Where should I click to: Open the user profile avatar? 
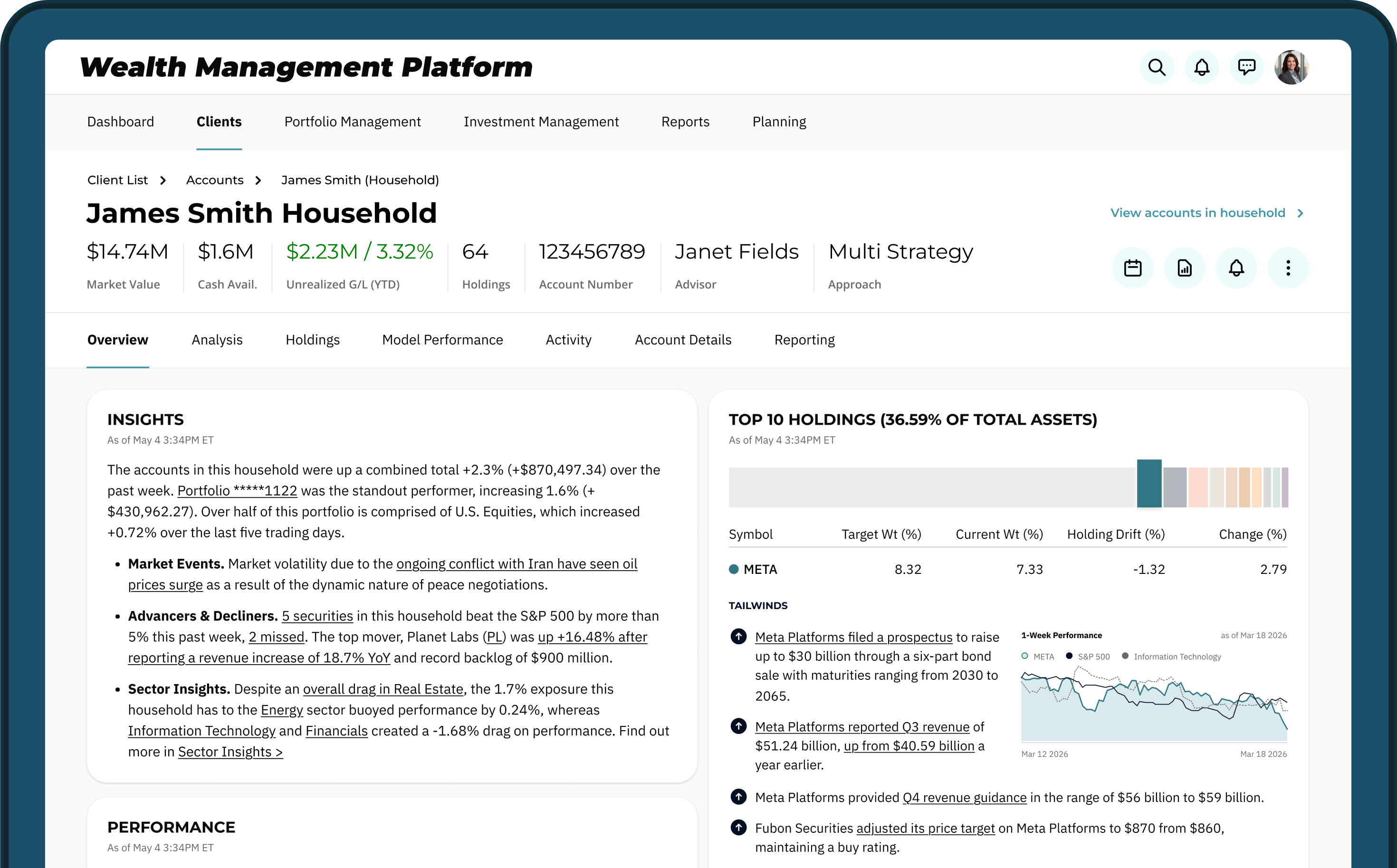click(1292, 68)
